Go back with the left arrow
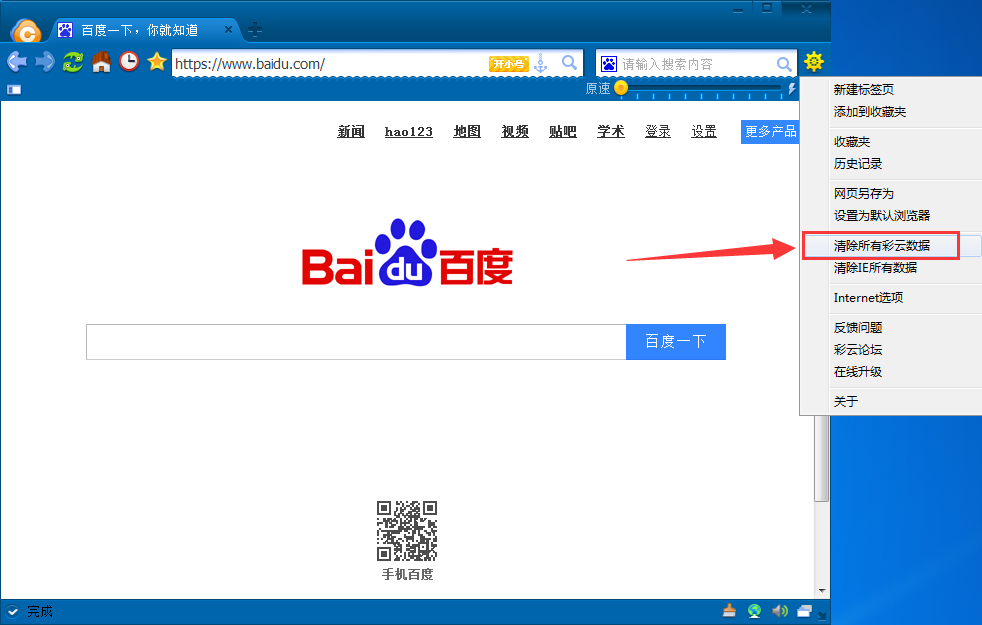The height and width of the screenshot is (625, 982). pos(17,62)
